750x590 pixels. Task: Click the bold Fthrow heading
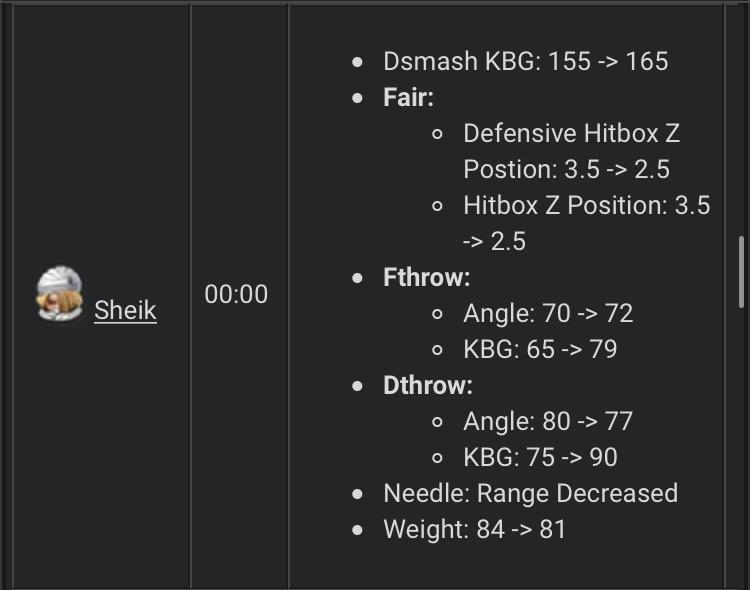coord(426,278)
